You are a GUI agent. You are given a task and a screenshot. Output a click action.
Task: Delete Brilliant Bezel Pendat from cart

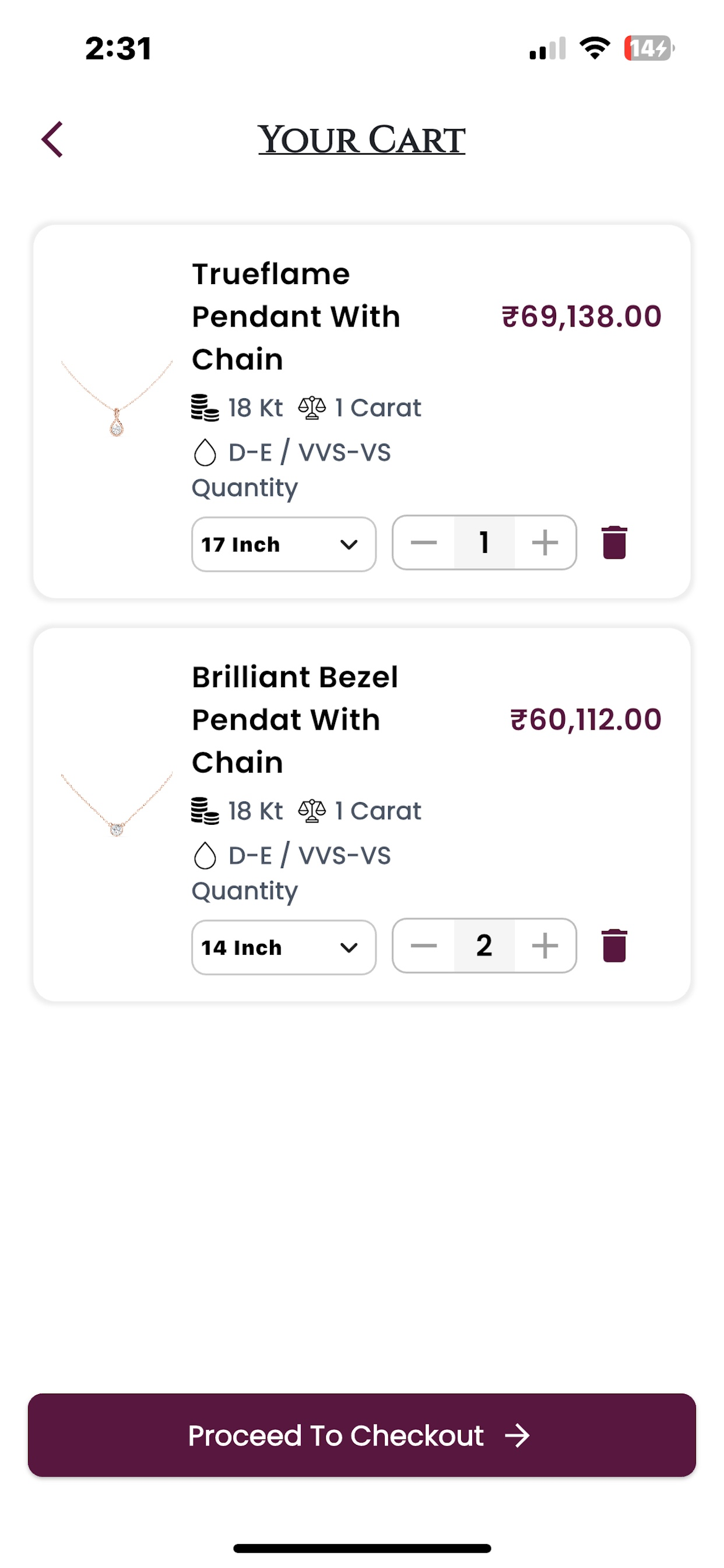click(x=614, y=946)
